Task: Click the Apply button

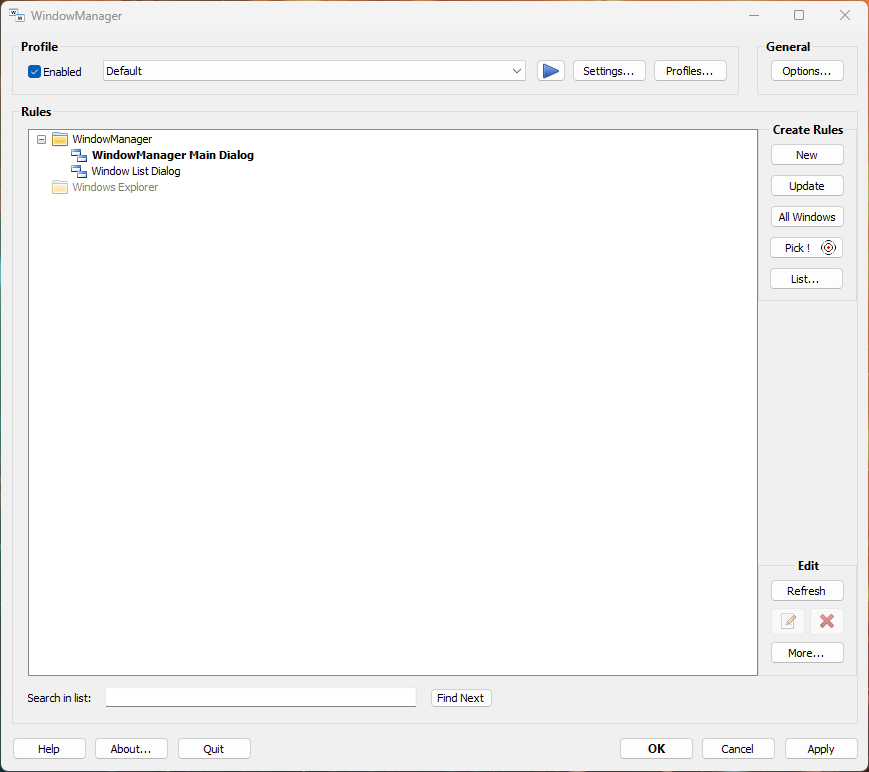Action: click(x=821, y=749)
